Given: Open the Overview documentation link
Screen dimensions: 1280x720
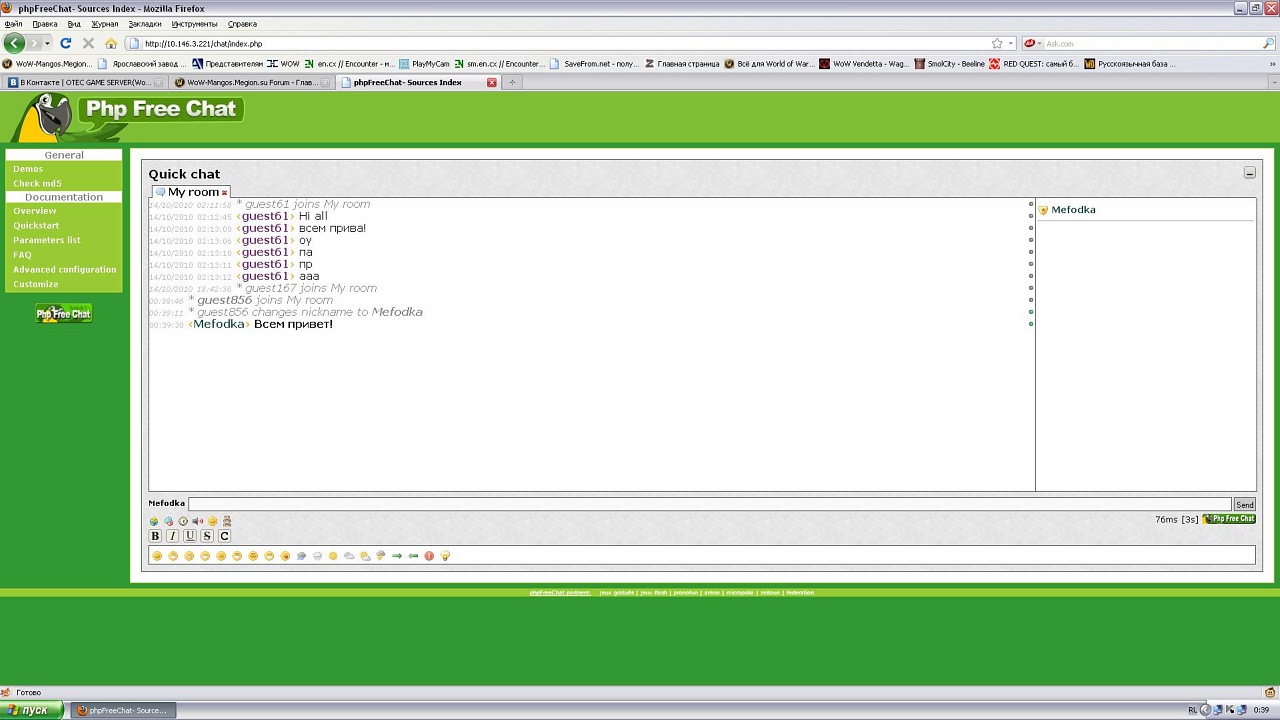Looking at the screenshot, I should (x=35, y=211).
